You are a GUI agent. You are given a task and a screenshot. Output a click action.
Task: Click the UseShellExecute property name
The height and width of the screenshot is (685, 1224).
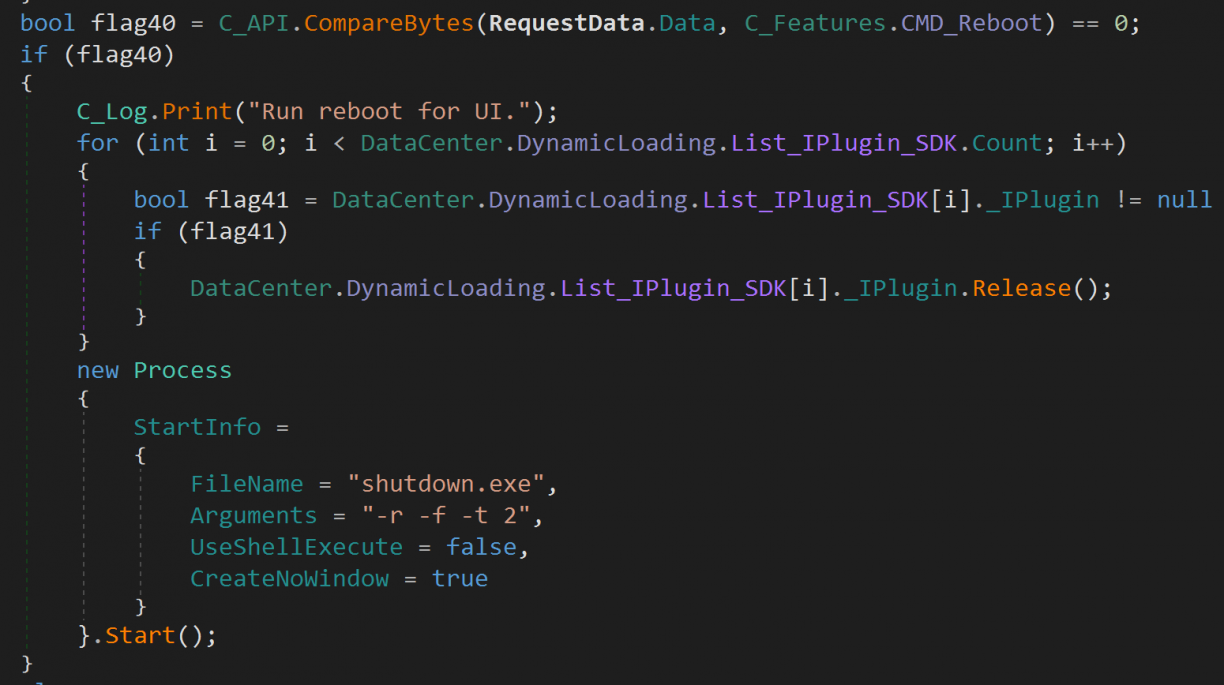(297, 548)
